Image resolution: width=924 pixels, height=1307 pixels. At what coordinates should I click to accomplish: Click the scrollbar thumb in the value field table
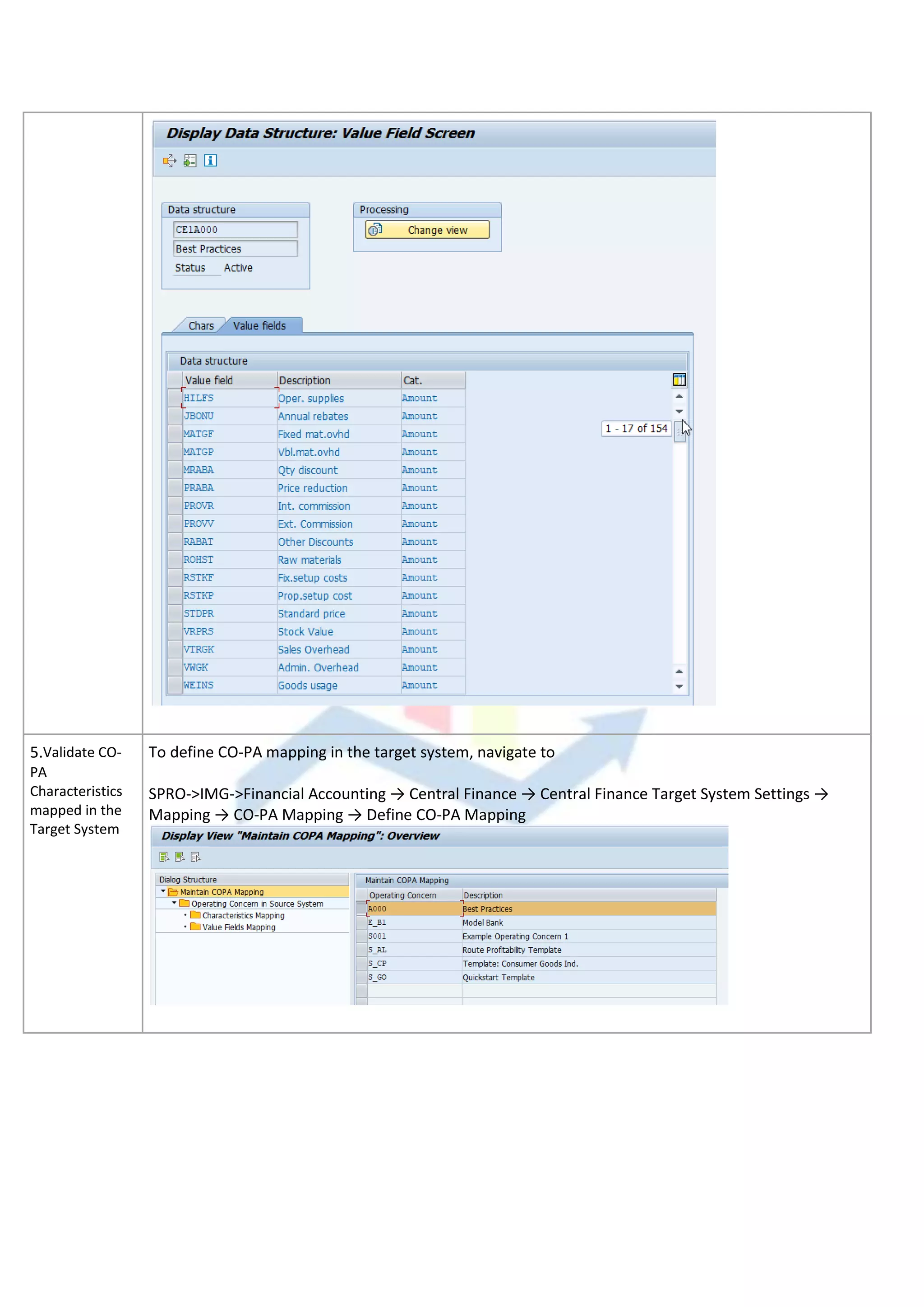click(x=679, y=431)
